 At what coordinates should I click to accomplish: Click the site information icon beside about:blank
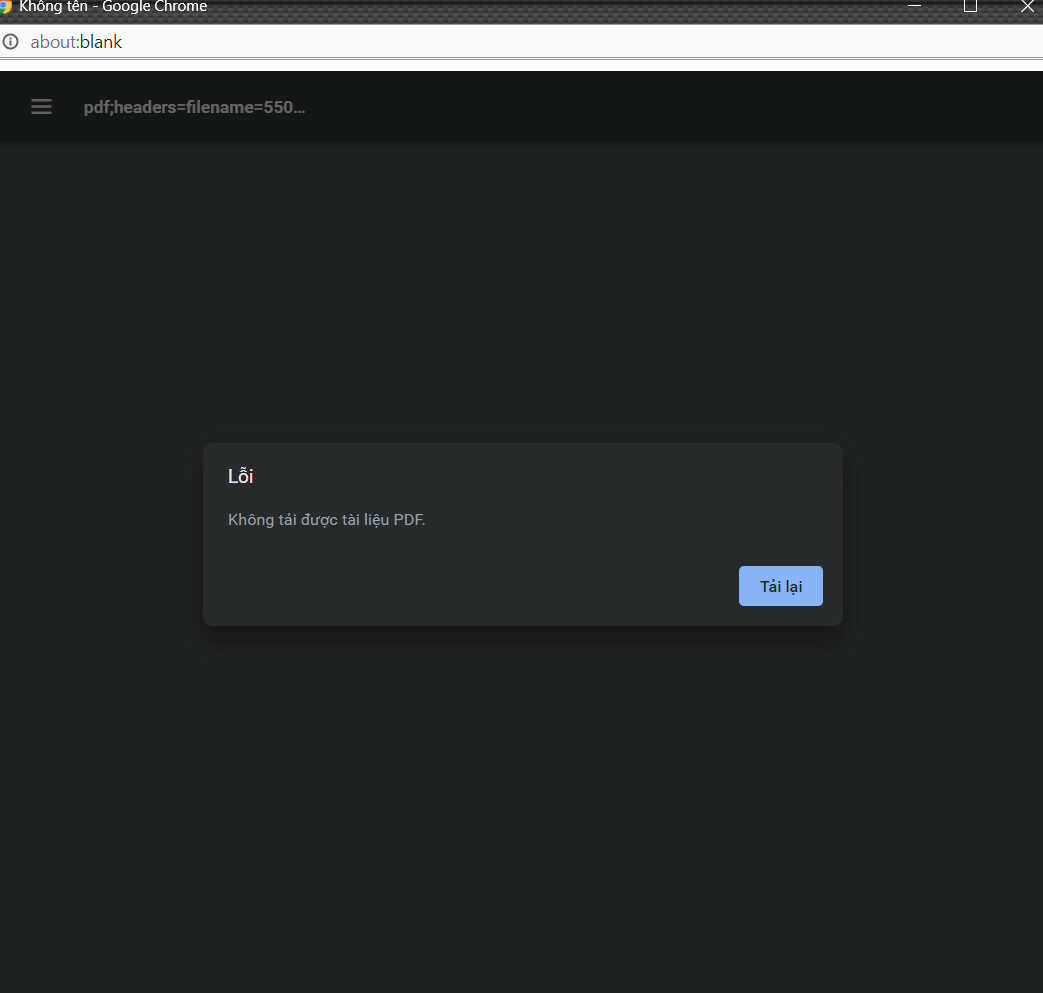pyautogui.click(x=11, y=42)
